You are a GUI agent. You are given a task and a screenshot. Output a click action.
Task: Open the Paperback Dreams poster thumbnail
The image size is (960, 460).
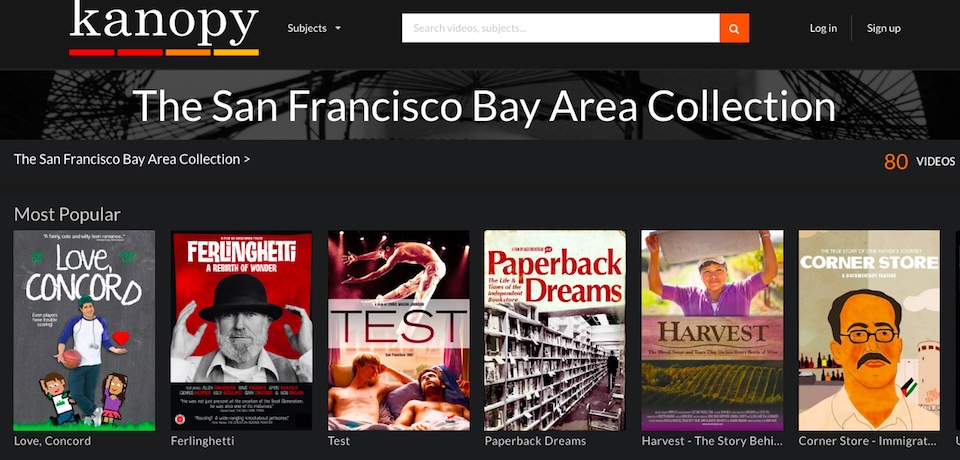click(555, 331)
